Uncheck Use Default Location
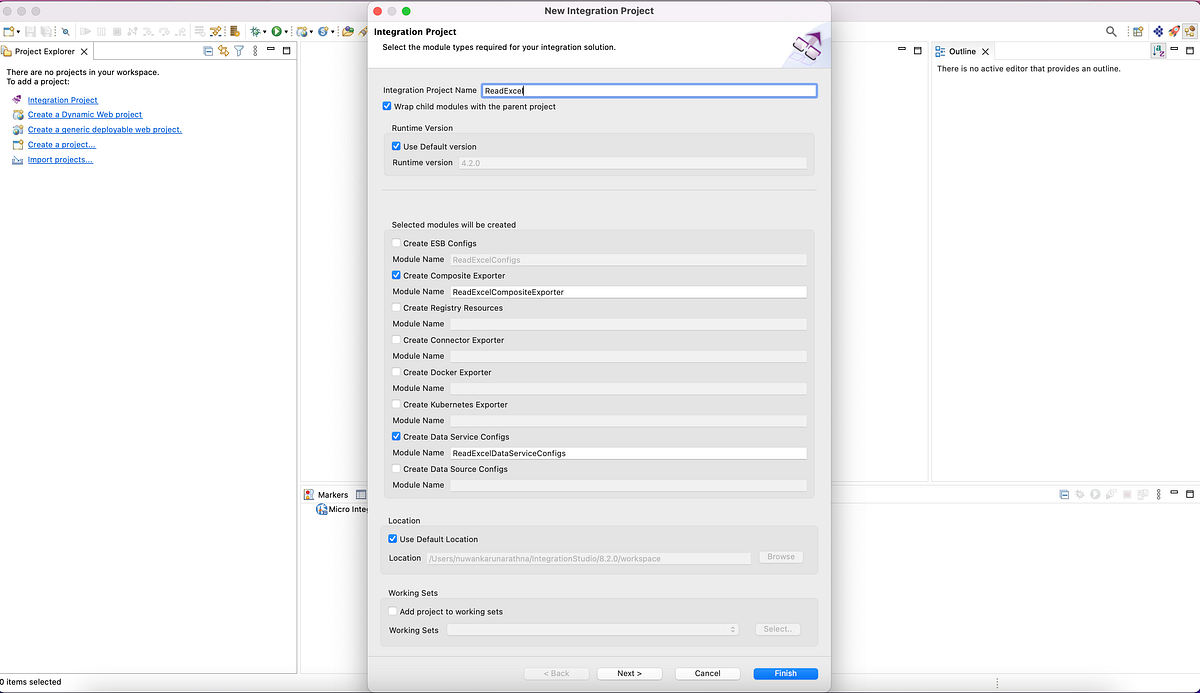This screenshot has height=693, width=1200. click(393, 539)
